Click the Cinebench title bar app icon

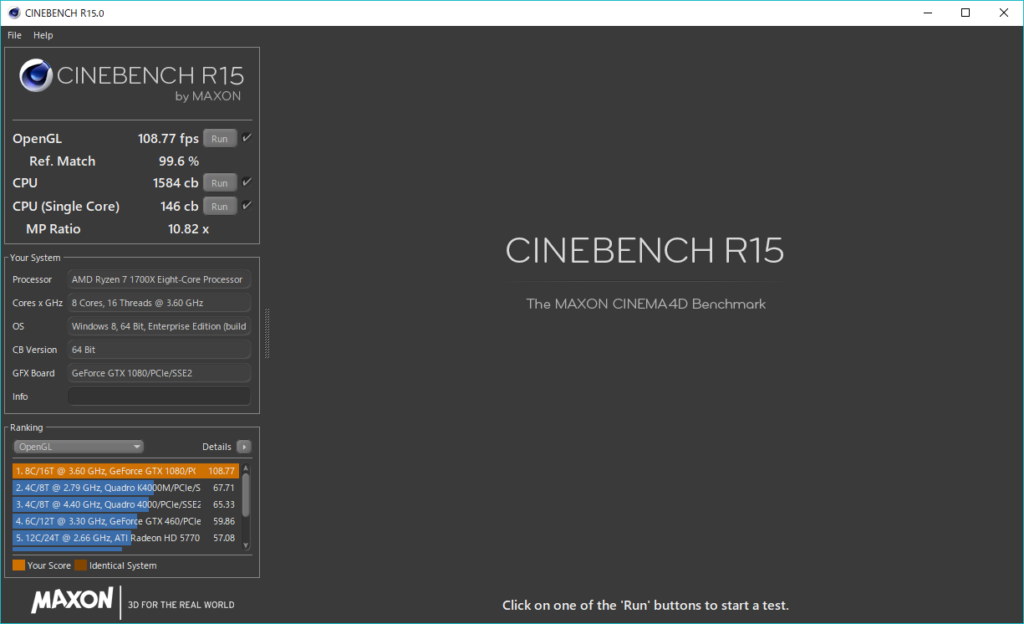pos(14,12)
